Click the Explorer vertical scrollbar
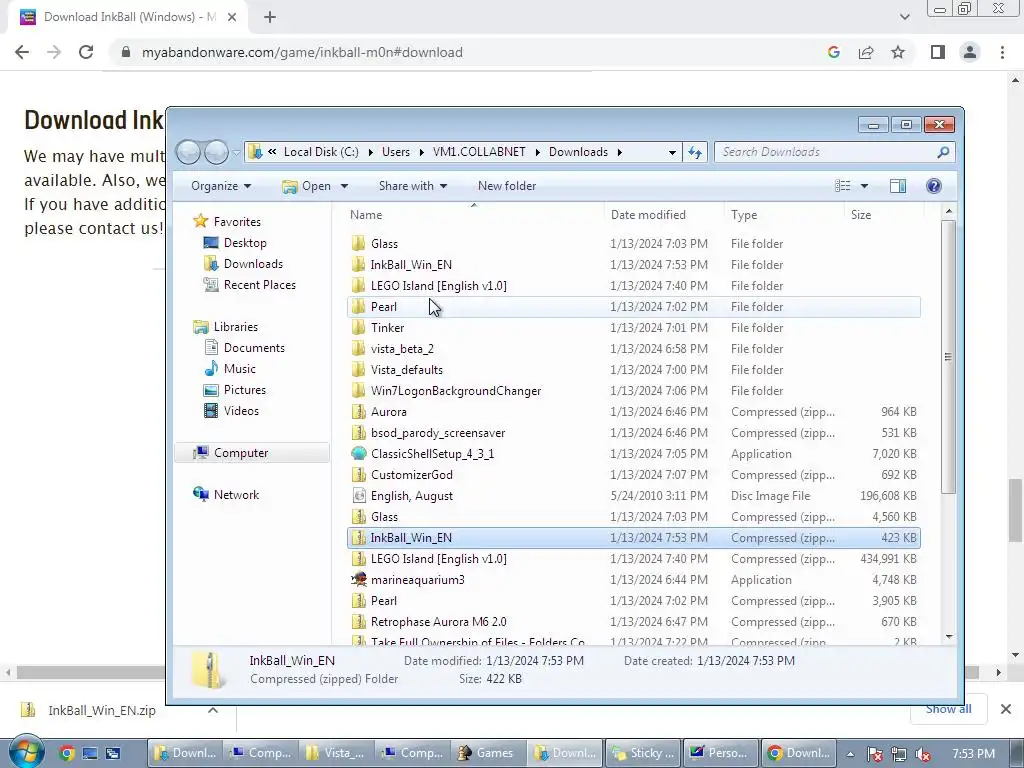Image resolution: width=1024 pixels, height=768 pixels. tap(949, 357)
